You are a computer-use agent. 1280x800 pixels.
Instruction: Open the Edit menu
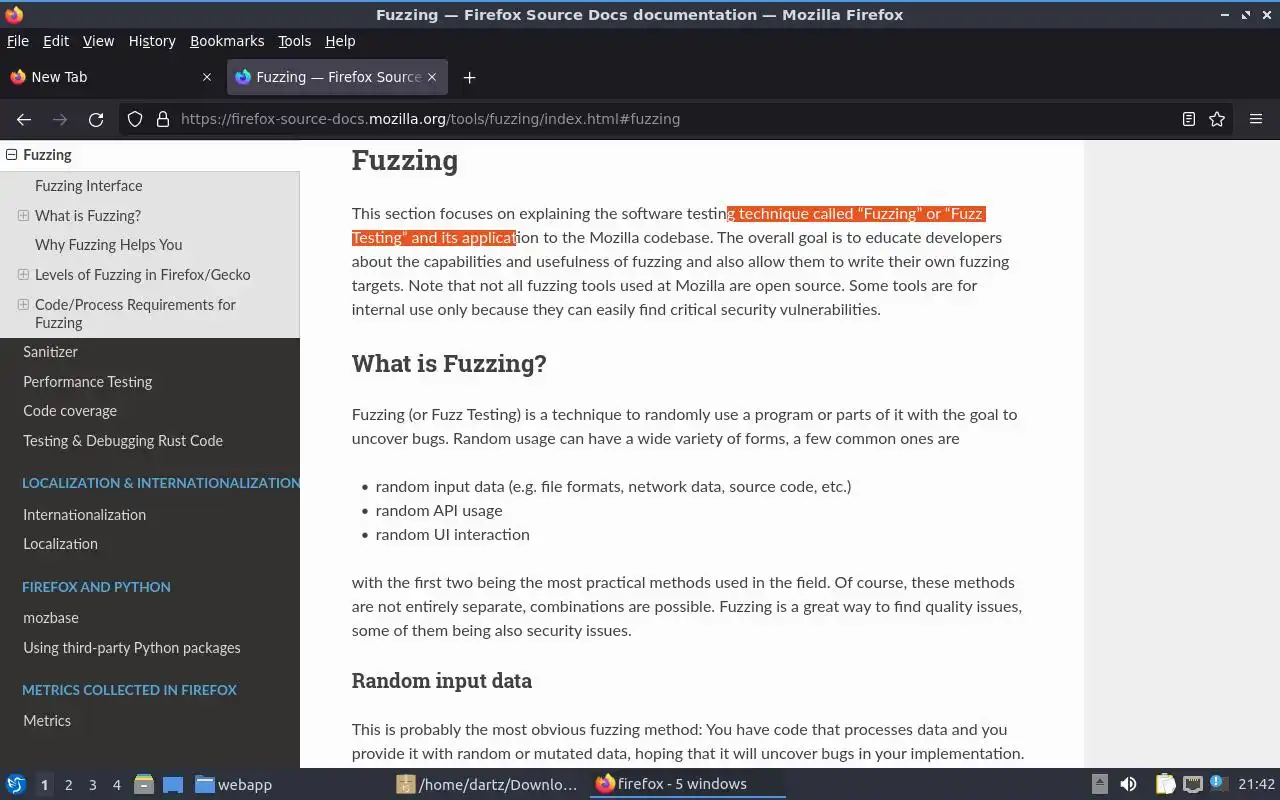point(56,41)
